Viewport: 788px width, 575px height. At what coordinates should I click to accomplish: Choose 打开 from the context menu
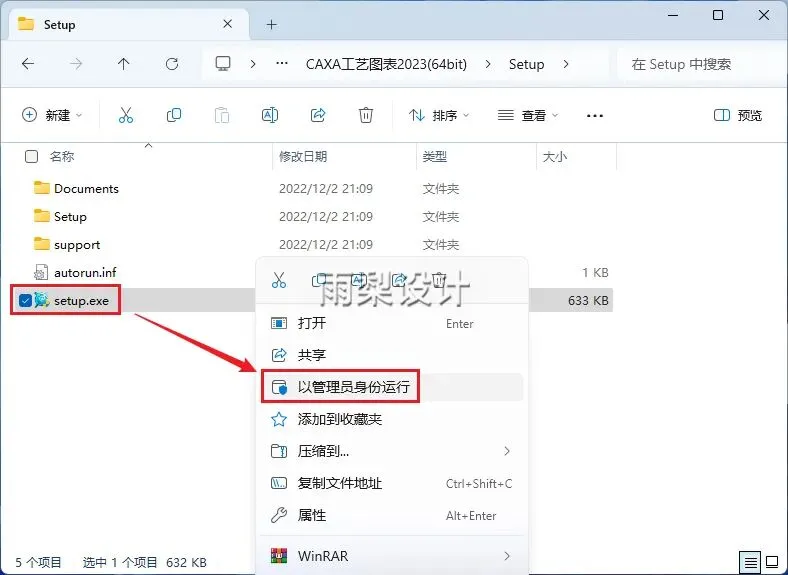tap(392, 323)
